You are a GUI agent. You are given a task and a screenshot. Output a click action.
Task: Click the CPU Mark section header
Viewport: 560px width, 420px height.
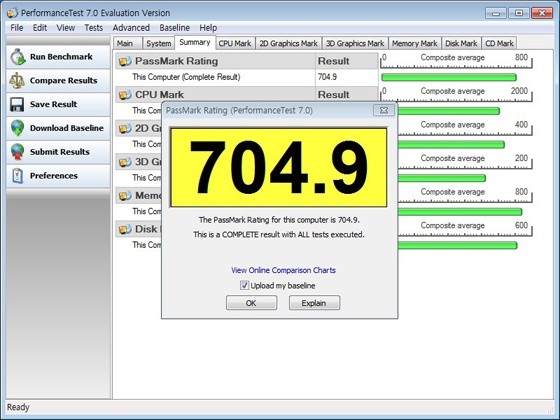point(215,95)
